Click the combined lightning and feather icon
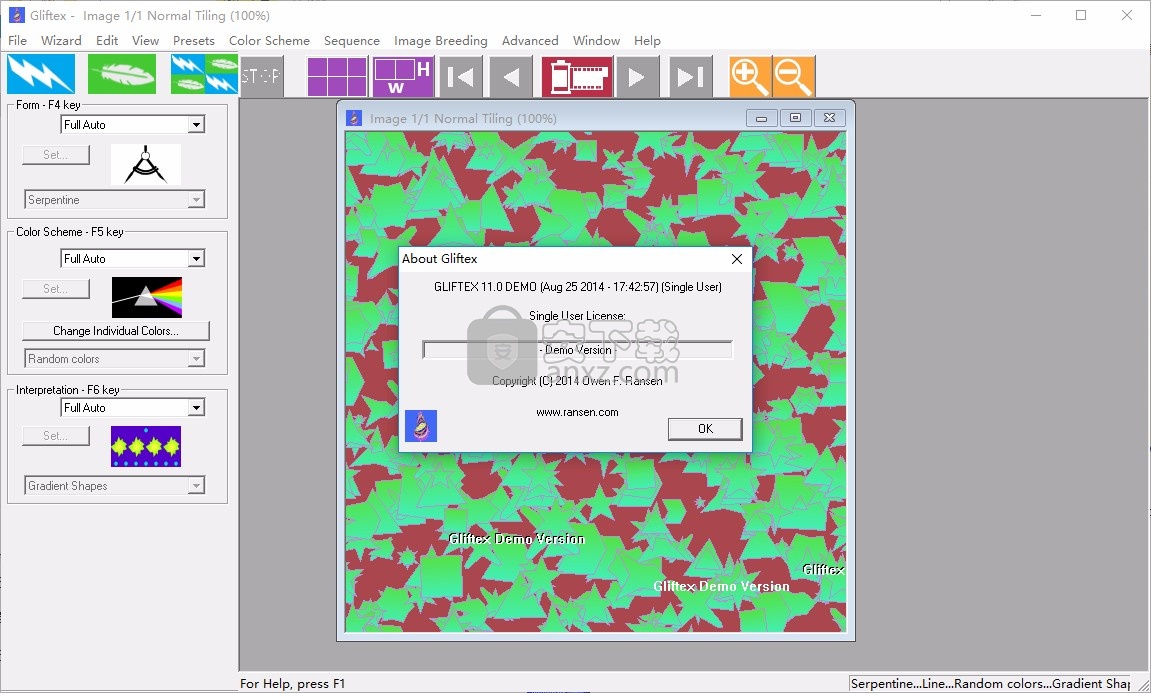Viewport: 1151px width, 693px height. point(204,74)
